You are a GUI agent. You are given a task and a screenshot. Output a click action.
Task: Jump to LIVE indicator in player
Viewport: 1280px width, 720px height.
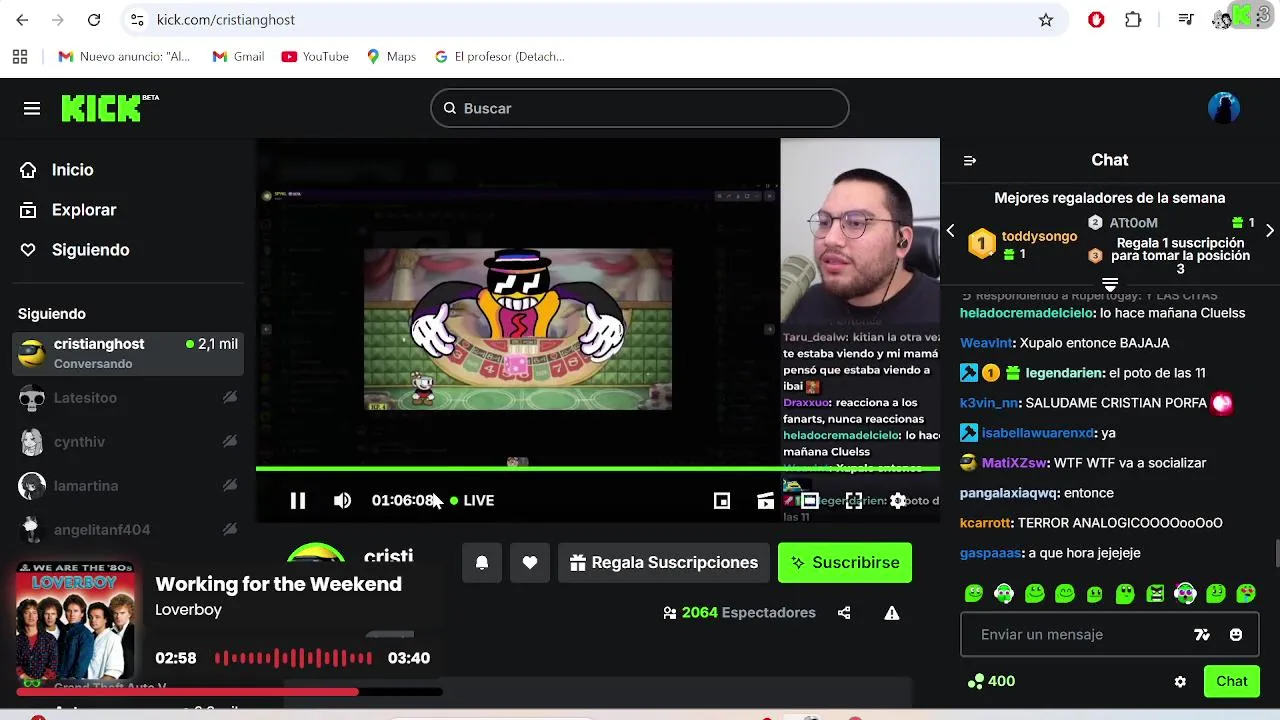472,500
